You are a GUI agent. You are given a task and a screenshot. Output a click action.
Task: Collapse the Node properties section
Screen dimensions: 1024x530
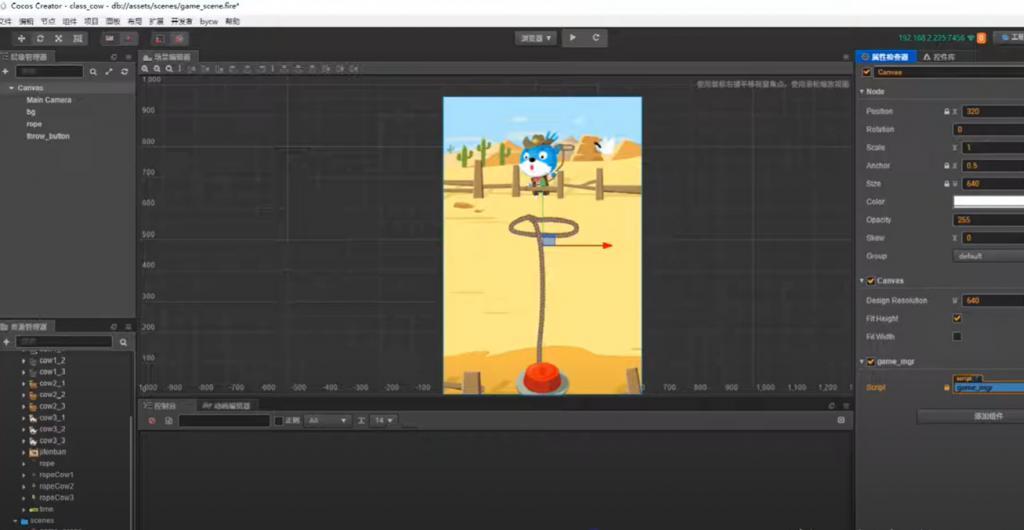coord(862,92)
